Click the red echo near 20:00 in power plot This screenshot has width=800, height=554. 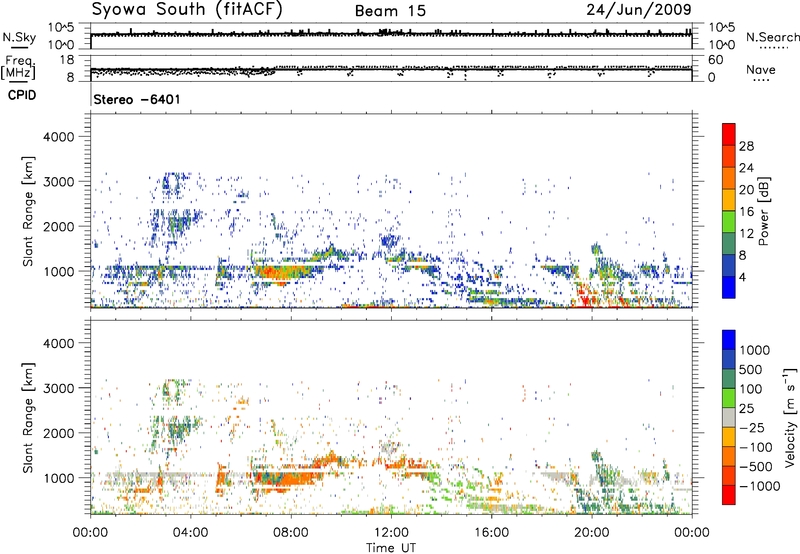click(586, 296)
